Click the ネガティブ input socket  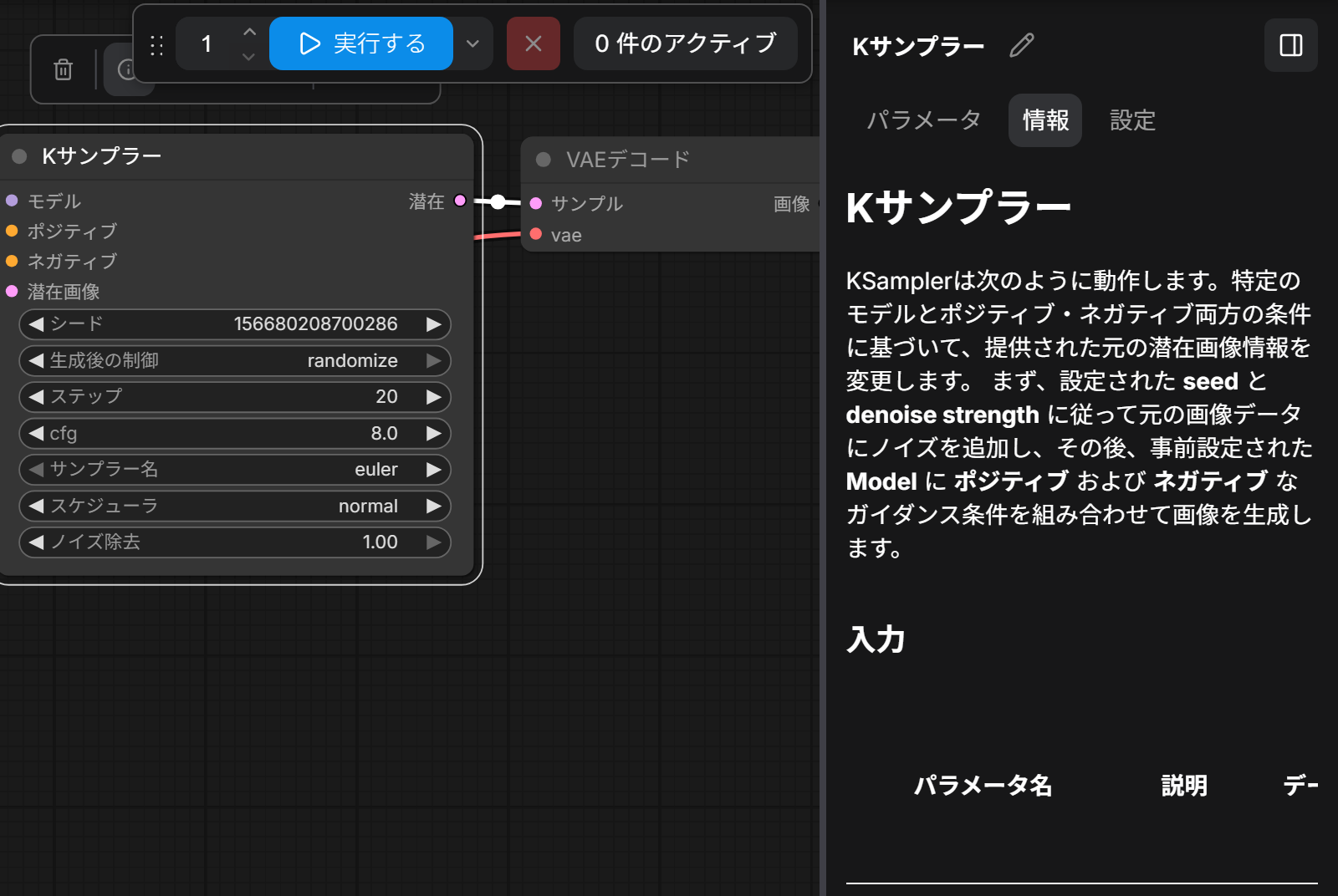pos(12,261)
